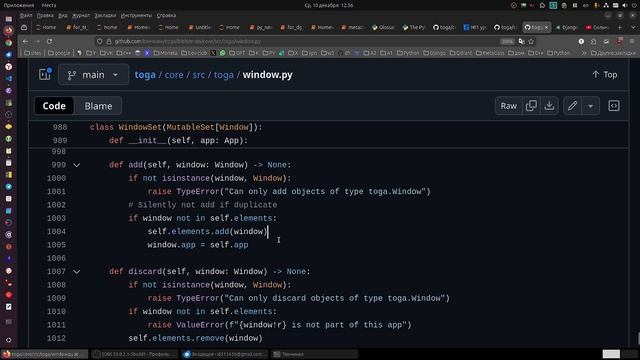
Task: Open a new browser tab
Action: point(620,27)
